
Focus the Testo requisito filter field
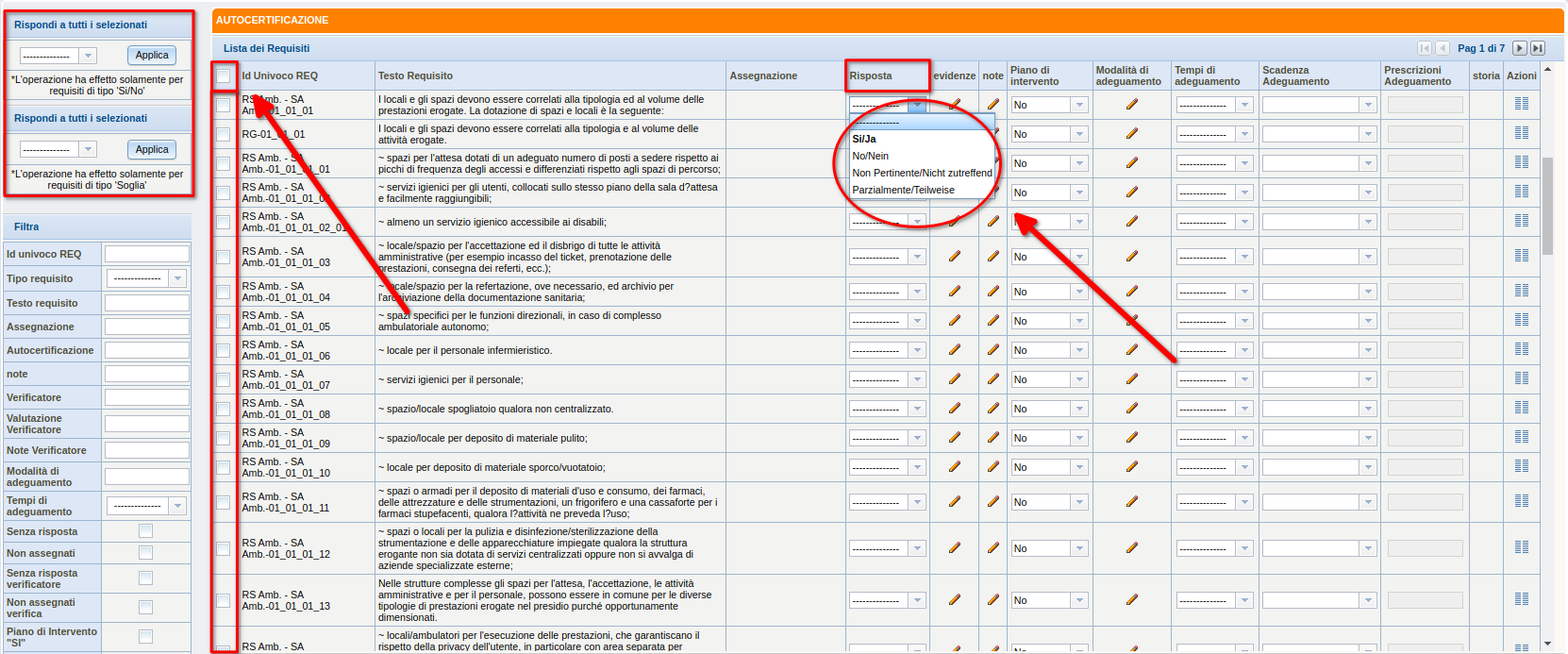click(147, 303)
